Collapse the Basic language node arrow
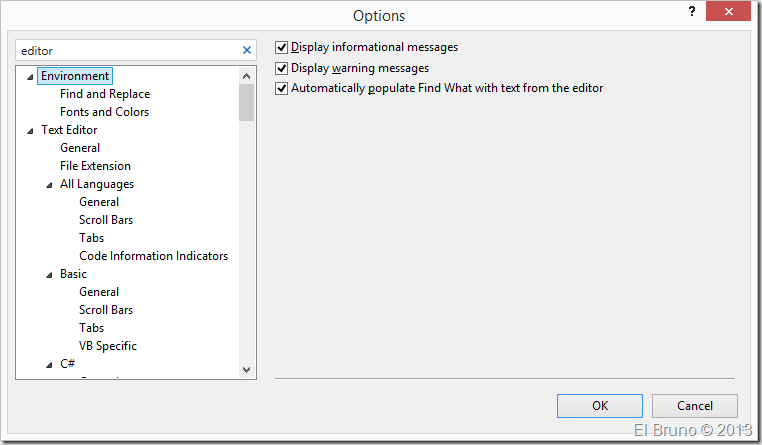 pos(49,275)
